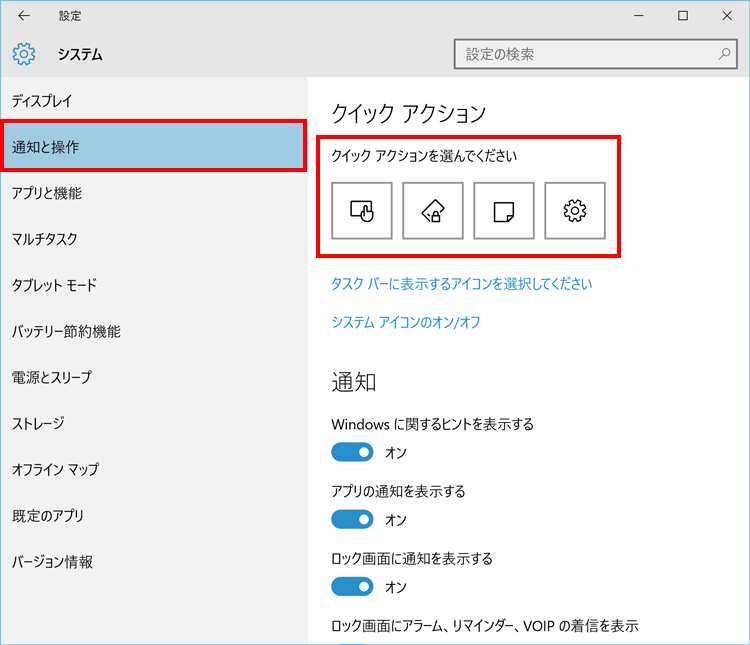Select the Rotation lock quick action tile
750x645 pixels.
coord(433,211)
